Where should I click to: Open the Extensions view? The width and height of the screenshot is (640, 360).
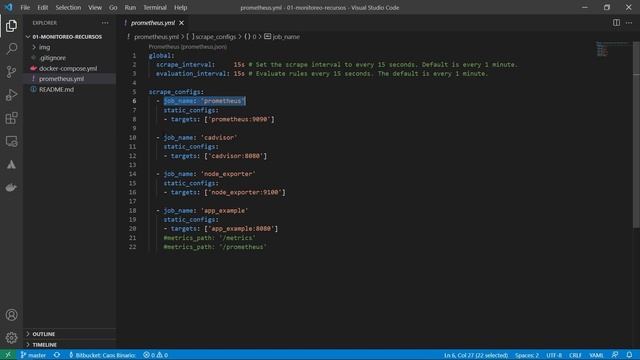coord(11,118)
